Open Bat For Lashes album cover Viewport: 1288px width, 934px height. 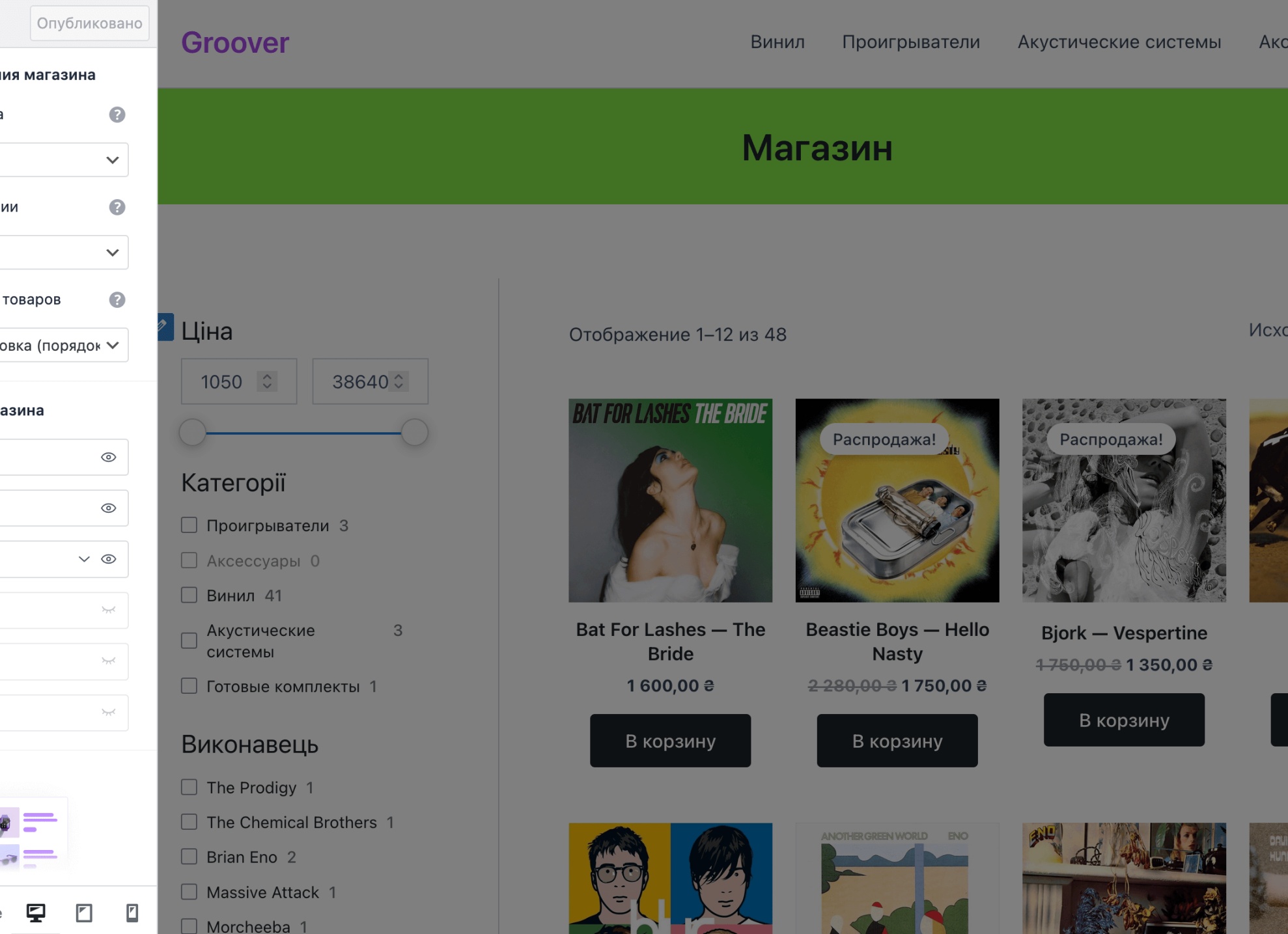pyautogui.click(x=670, y=501)
